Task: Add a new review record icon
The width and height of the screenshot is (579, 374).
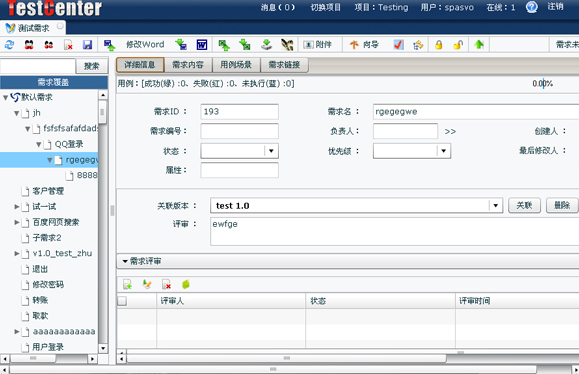Action: 127,284
